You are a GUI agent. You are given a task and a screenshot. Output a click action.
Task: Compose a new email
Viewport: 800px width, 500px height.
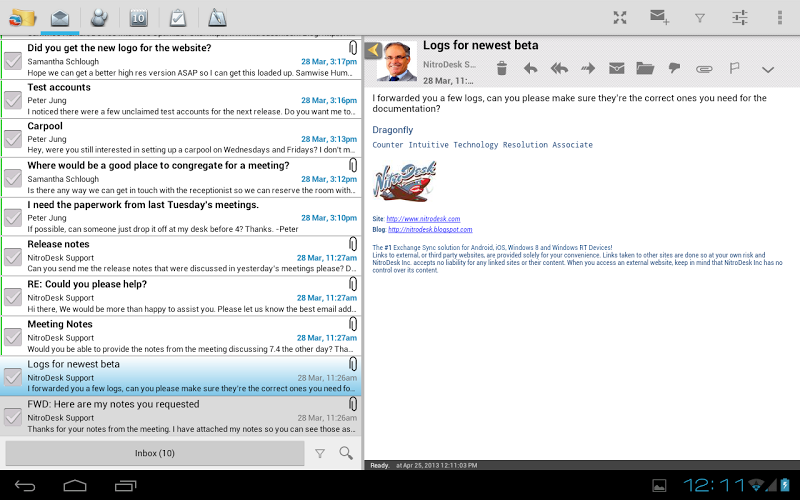pyautogui.click(x=660, y=17)
